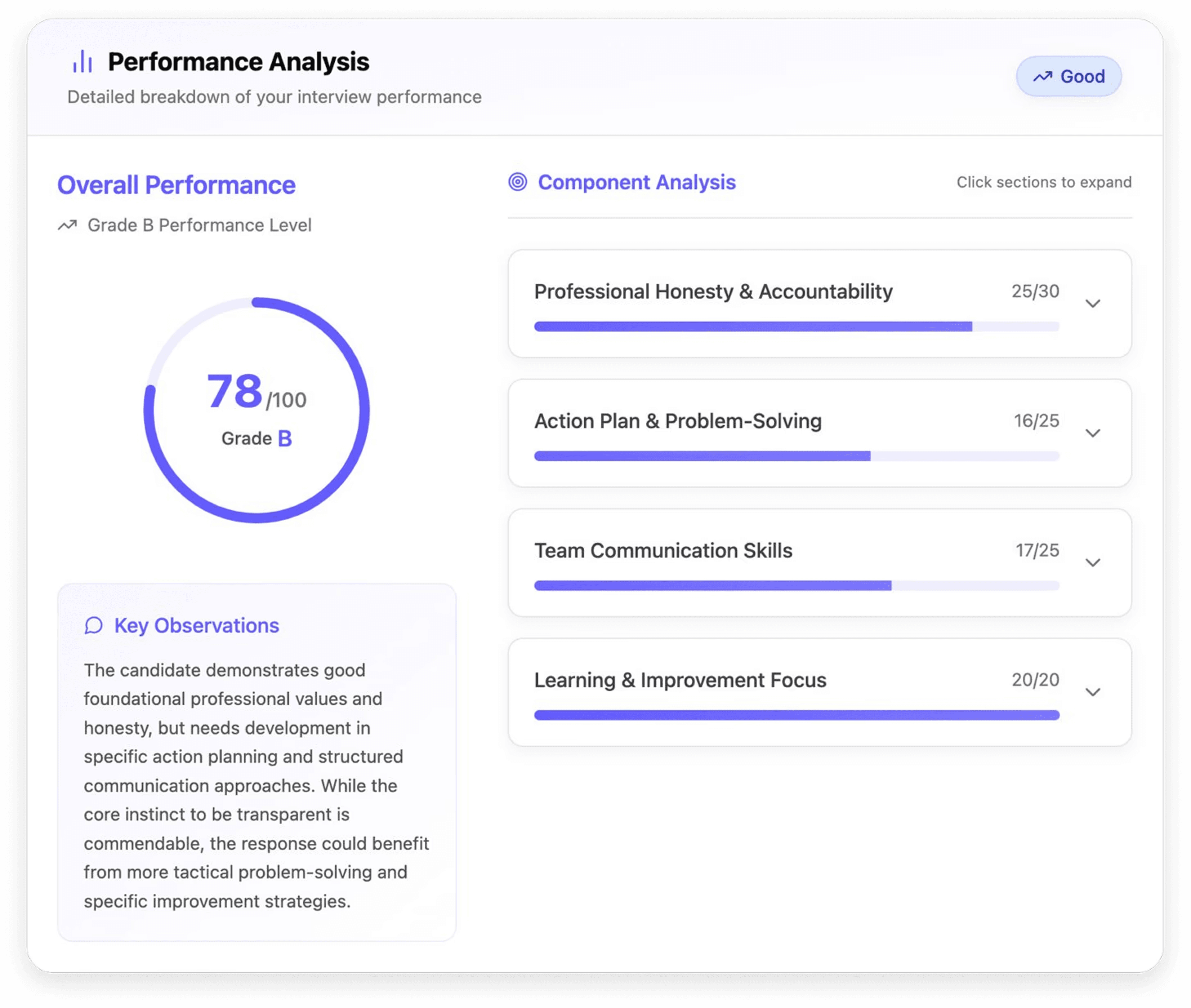The height and width of the screenshot is (1008, 1191).
Task: Click the speech bubble icon by Key Observations
Action: coord(94,626)
